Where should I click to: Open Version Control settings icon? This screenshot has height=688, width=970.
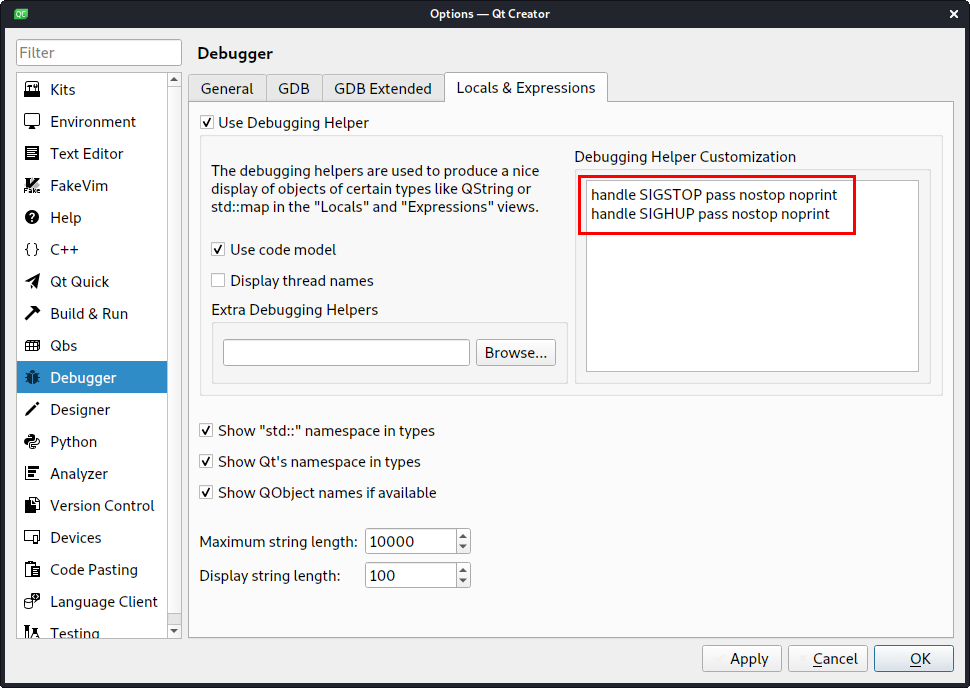point(32,506)
